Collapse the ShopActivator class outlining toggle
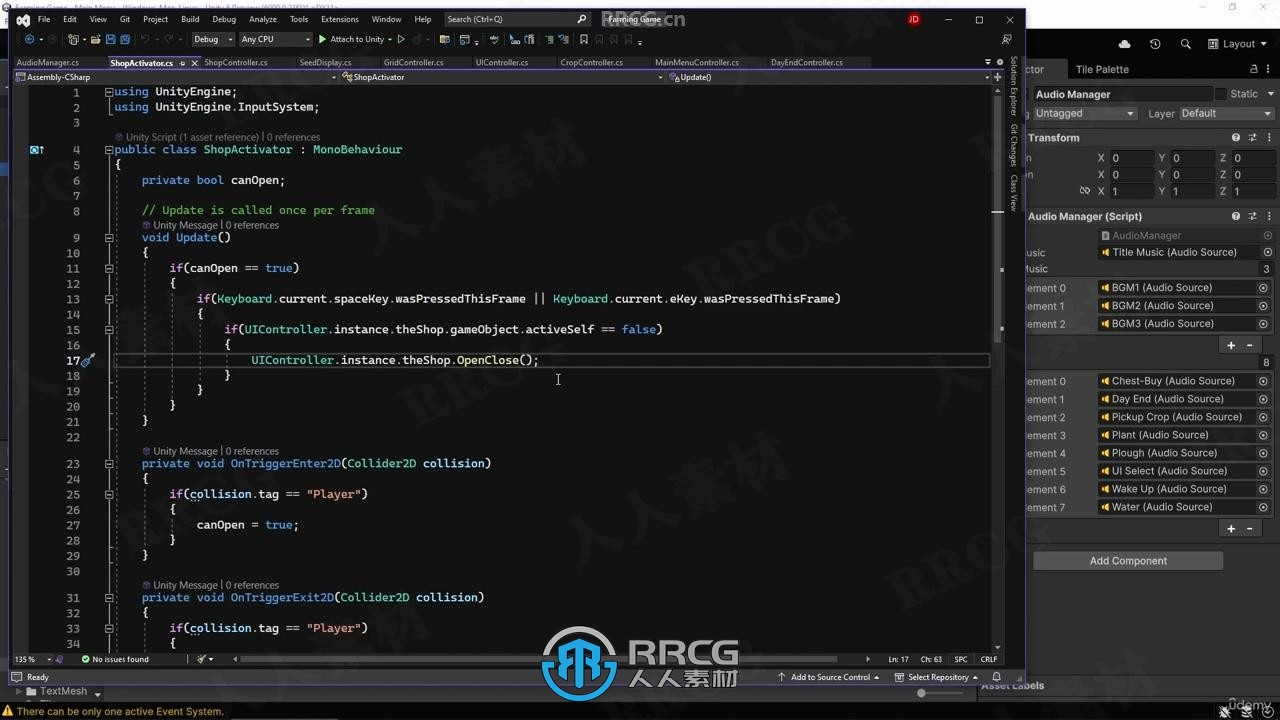Viewport: 1280px width, 720px height. point(108,150)
